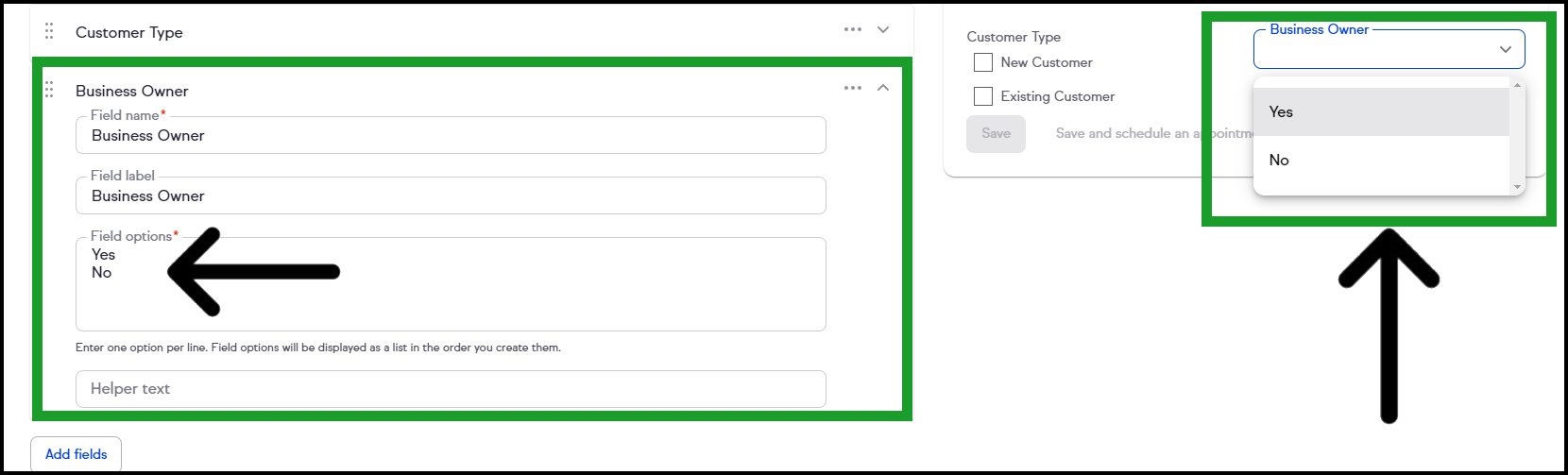Screen dimensions: 1568x475
Task: Click the Helper text input field
Action: [x=451, y=389]
